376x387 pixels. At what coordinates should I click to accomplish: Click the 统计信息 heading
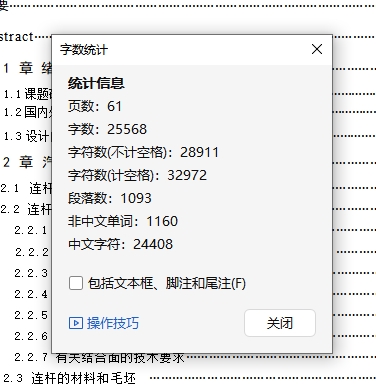pos(96,83)
